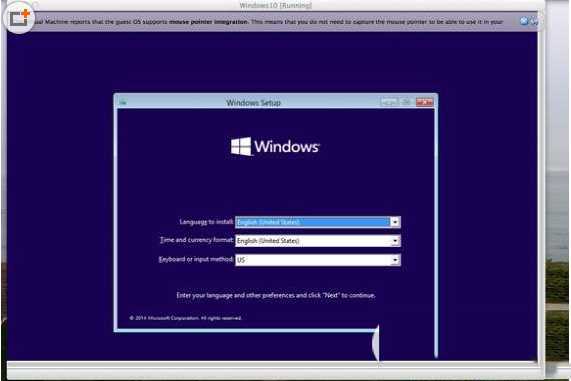Click the mouse pointer integration message text
This screenshot has width=571, height=381.
pyautogui.click(x=269, y=21)
